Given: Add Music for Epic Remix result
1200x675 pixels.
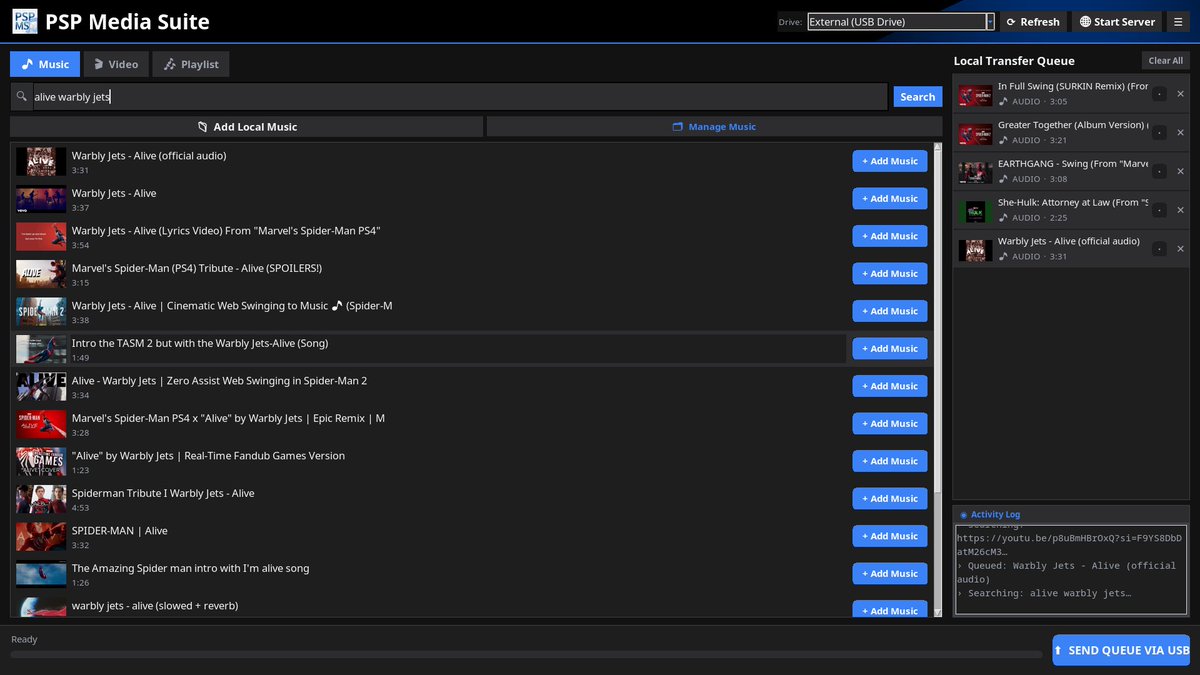Looking at the screenshot, I should pyautogui.click(x=889, y=424).
